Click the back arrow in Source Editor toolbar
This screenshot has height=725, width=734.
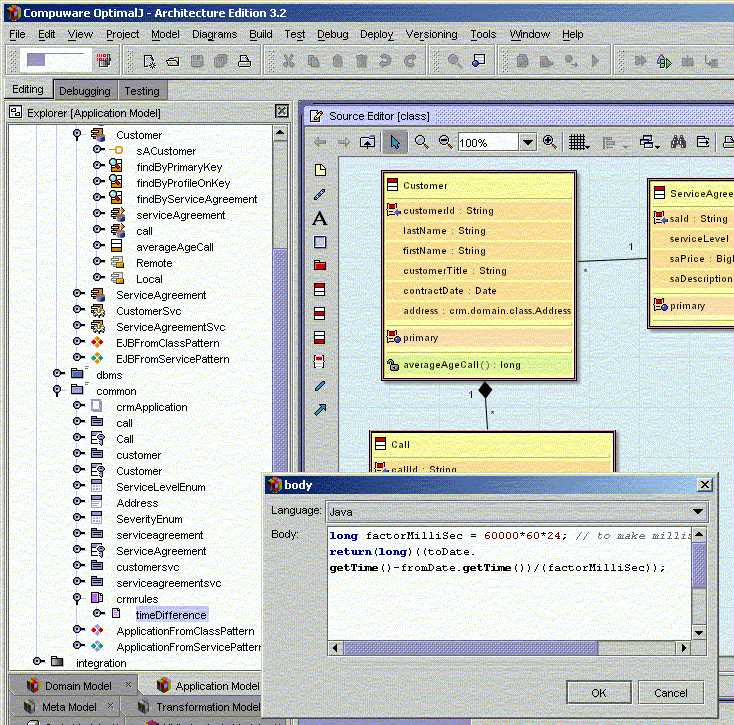(x=320, y=142)
